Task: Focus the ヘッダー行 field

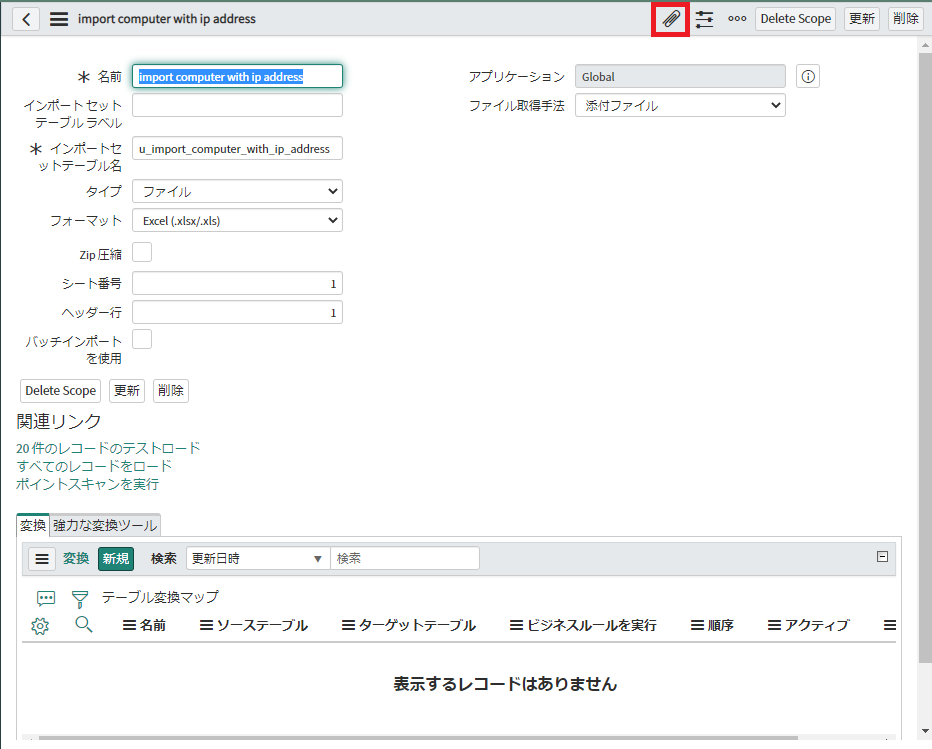Action: pos(237,313)
